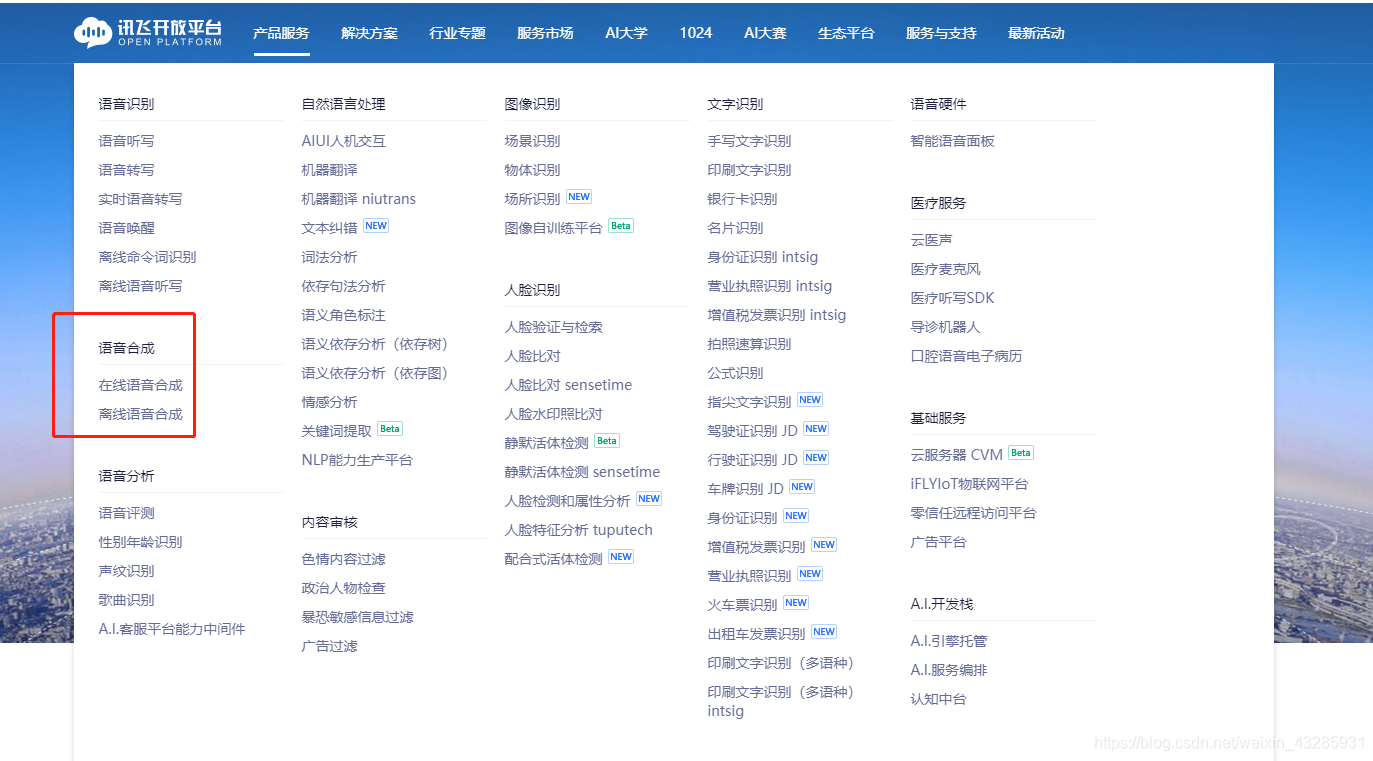The image size is (1373, 761).
Task: Open 词法分析 link
Action: pos(330,257)
